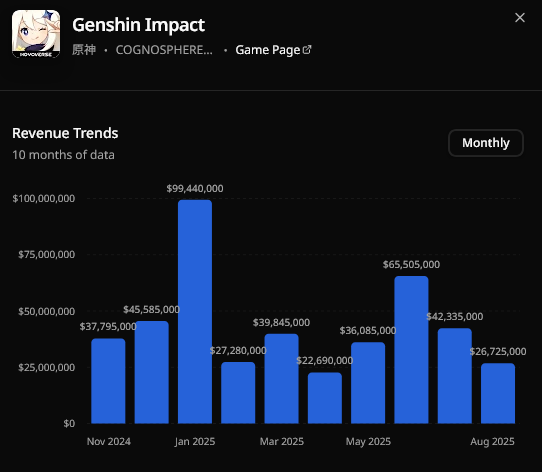
Task: Click the Jan 2025 axis label
Action: coord(195,442)
